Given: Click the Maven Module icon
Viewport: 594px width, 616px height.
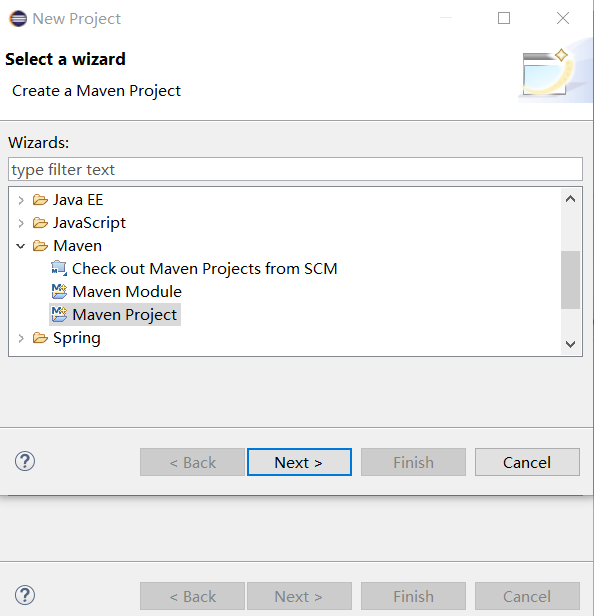Looking at the screenshot, I should click(59, 292).
